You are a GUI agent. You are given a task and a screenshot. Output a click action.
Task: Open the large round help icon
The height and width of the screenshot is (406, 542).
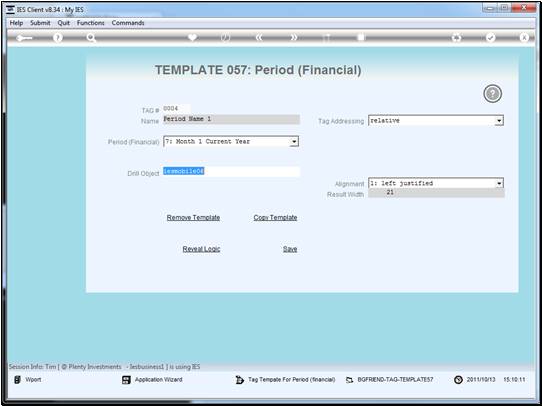pos(493,94)
